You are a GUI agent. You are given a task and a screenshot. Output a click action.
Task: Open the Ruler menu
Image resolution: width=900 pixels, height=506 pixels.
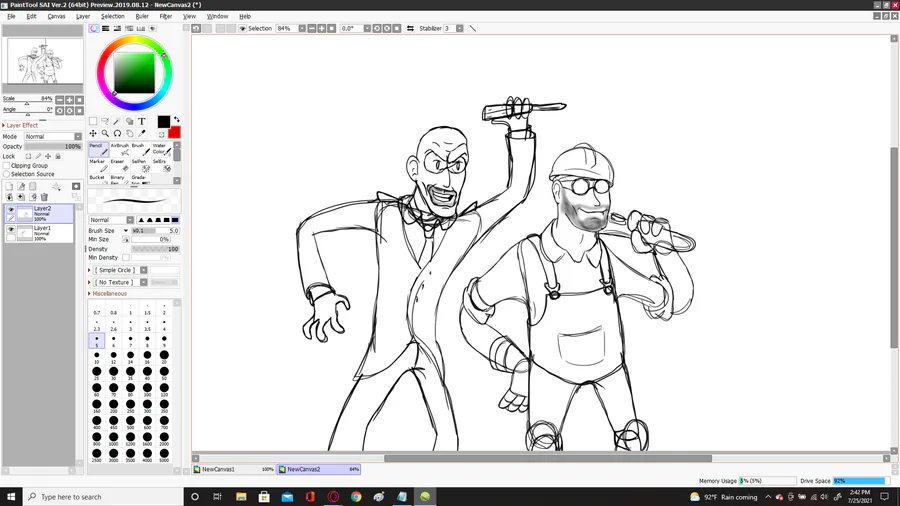142,16
